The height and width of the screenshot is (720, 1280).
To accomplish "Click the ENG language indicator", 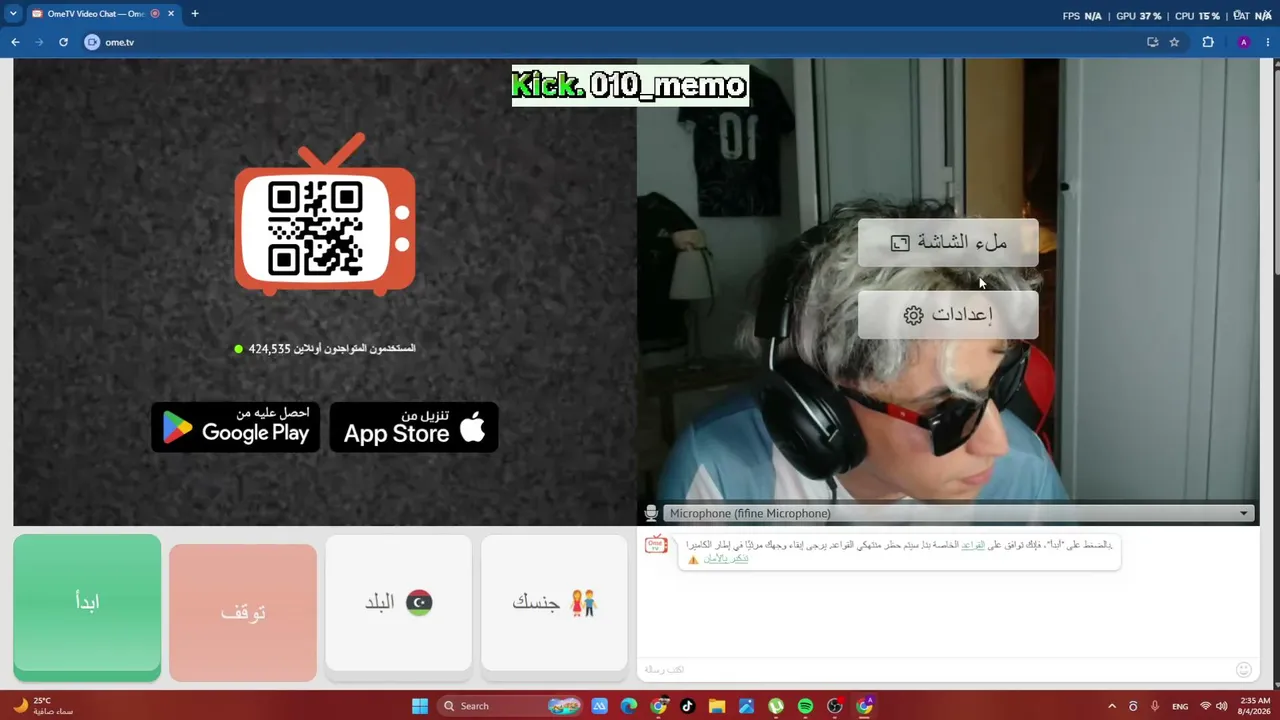I will (x=1180, y=706).
